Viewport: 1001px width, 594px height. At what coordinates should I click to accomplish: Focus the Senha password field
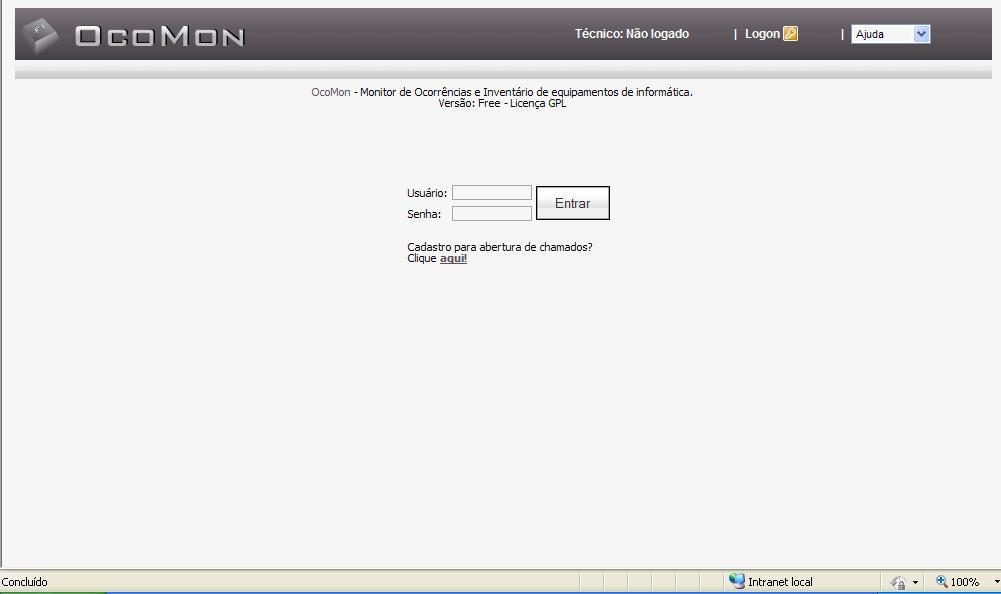[492, 213]
